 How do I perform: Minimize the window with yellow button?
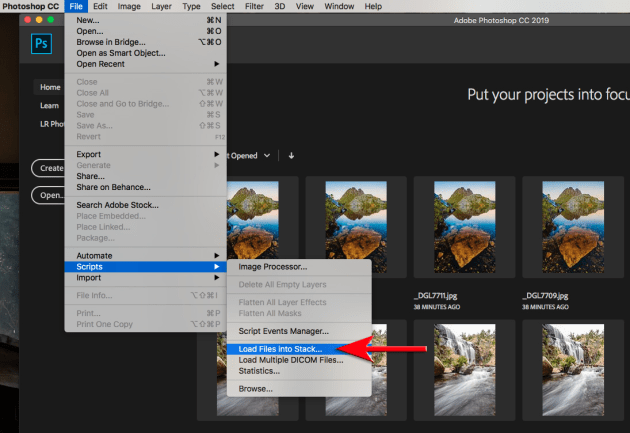pos(39,20)
